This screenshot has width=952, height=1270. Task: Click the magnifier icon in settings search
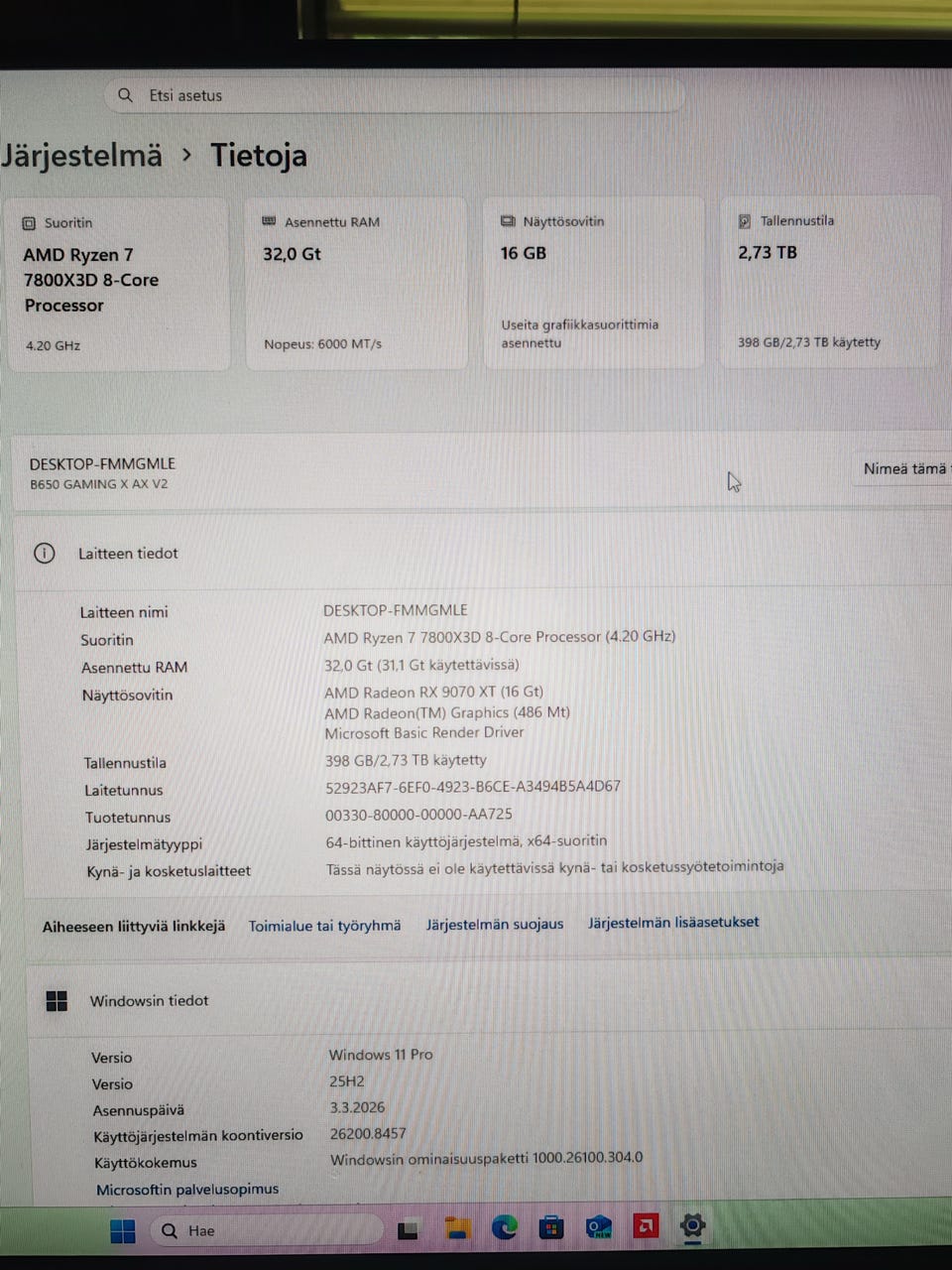125,95
